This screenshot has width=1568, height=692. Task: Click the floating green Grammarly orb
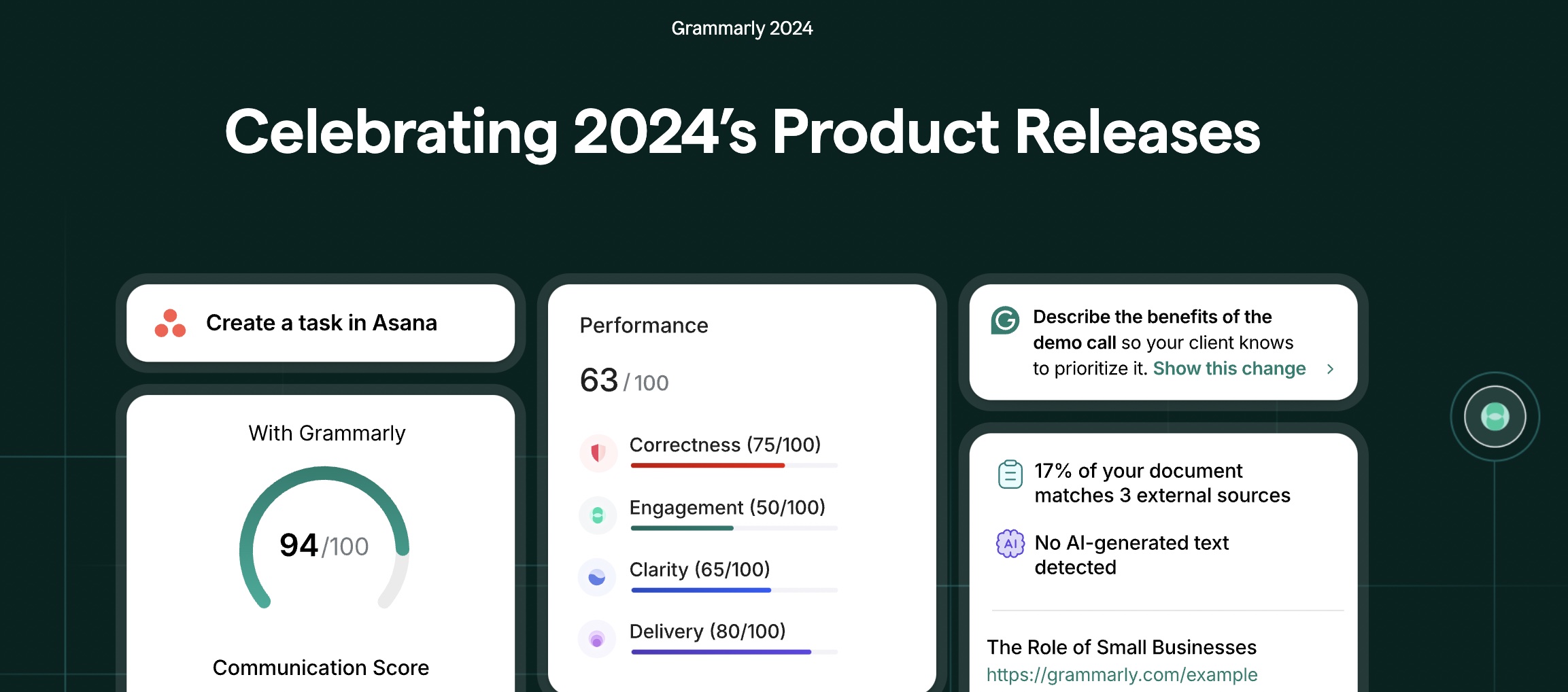[x=1495, y=417]
